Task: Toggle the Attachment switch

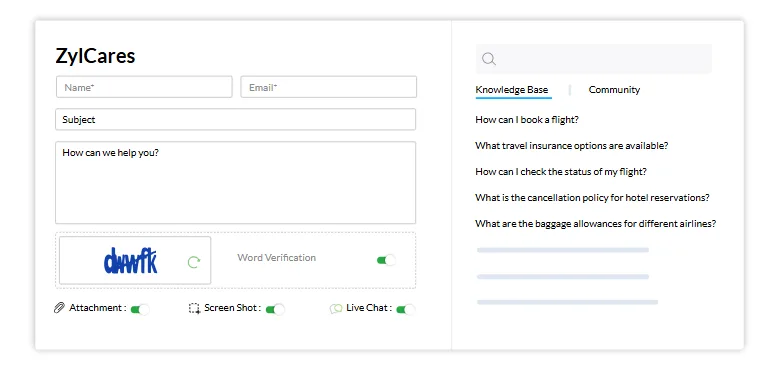Action: (x=140, y=309)
